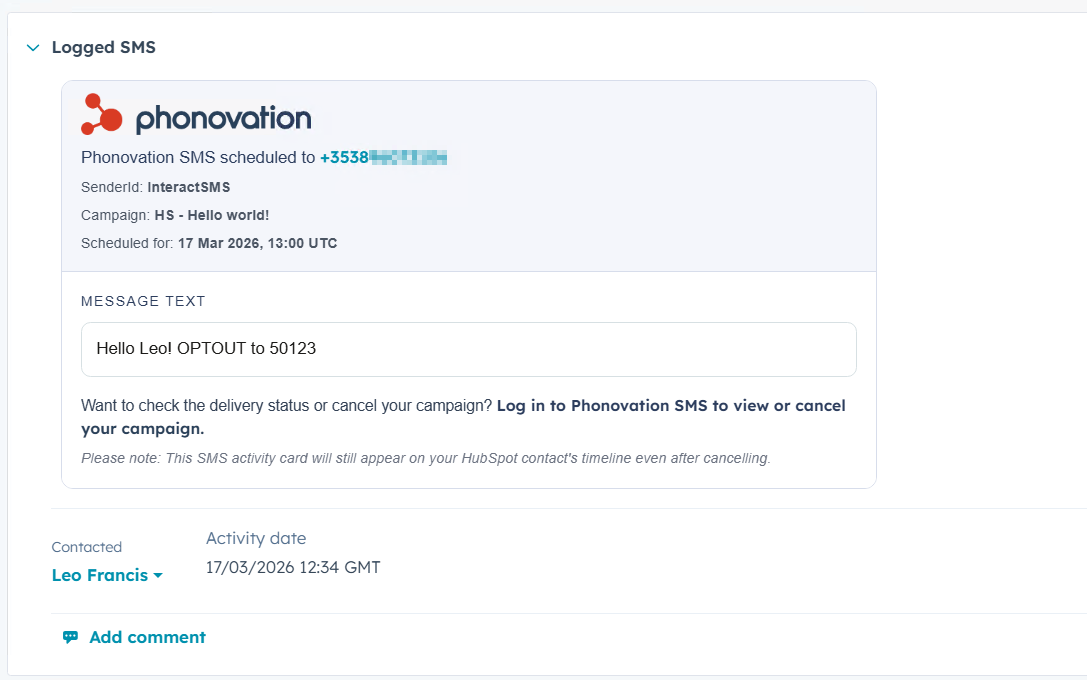Click the MESSAGE TEXT label

coord(143,301)
